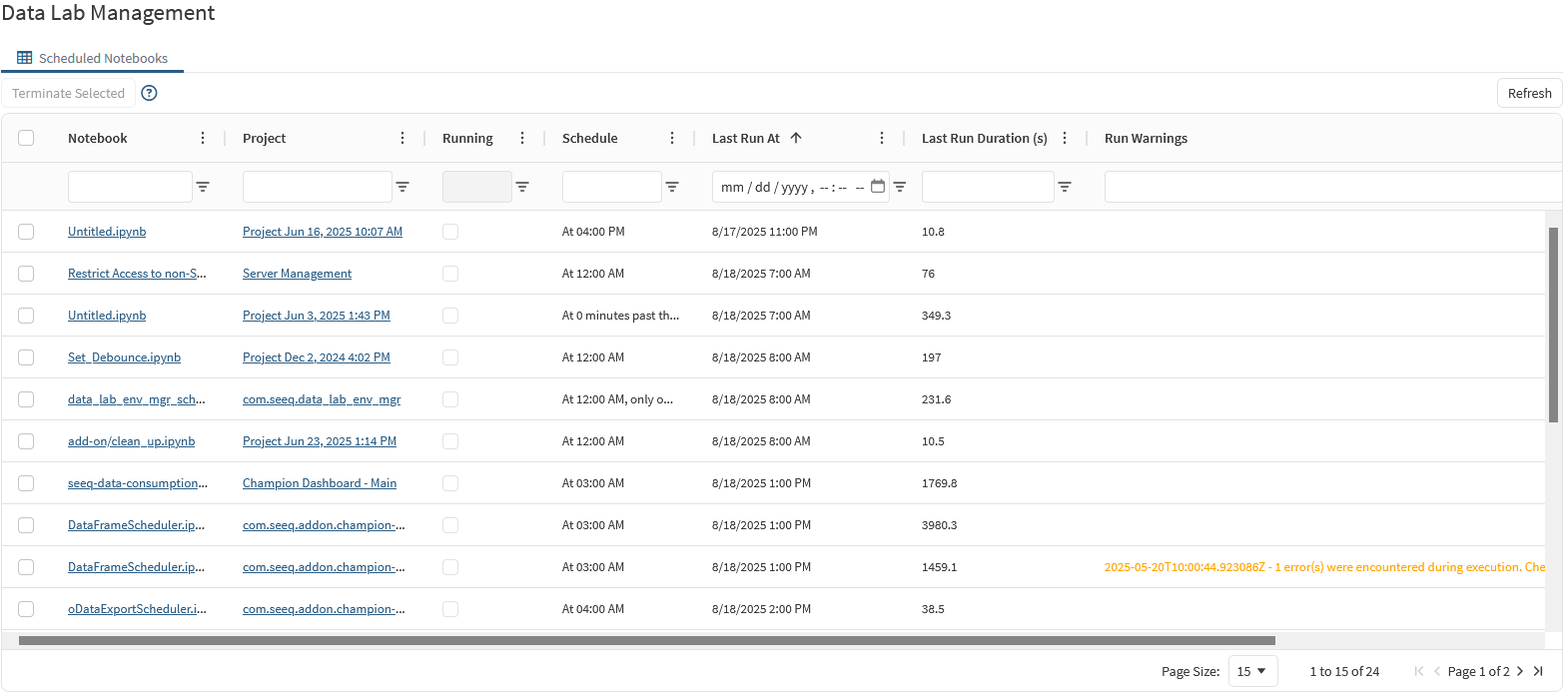Sort by the Last Run At header
1568x698 pixels.
(x=746, y=138)
